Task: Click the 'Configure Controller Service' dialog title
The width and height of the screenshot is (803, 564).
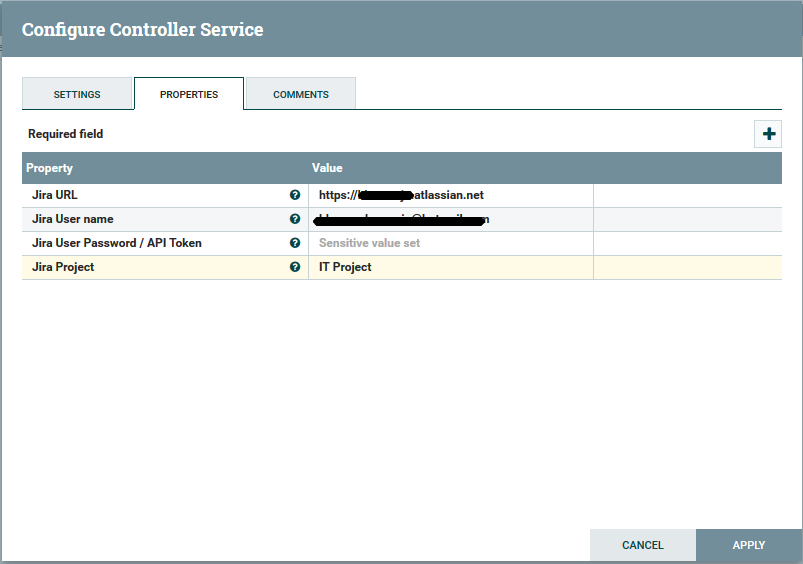Action: click(x=142, y=30)
